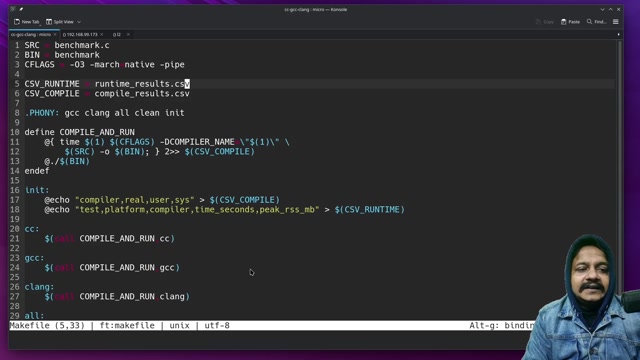Click the Paste toolbar button

coord(570,22)
